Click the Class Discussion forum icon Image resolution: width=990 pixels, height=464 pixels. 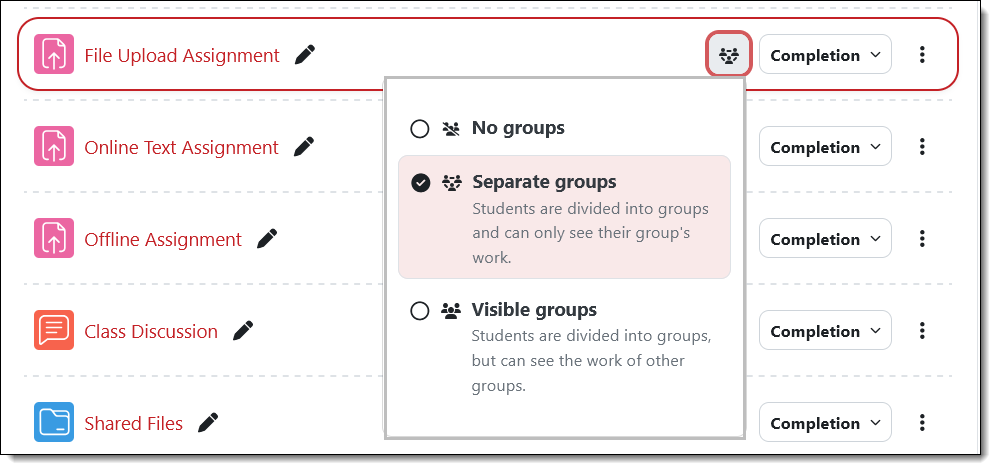pos(54,332)
